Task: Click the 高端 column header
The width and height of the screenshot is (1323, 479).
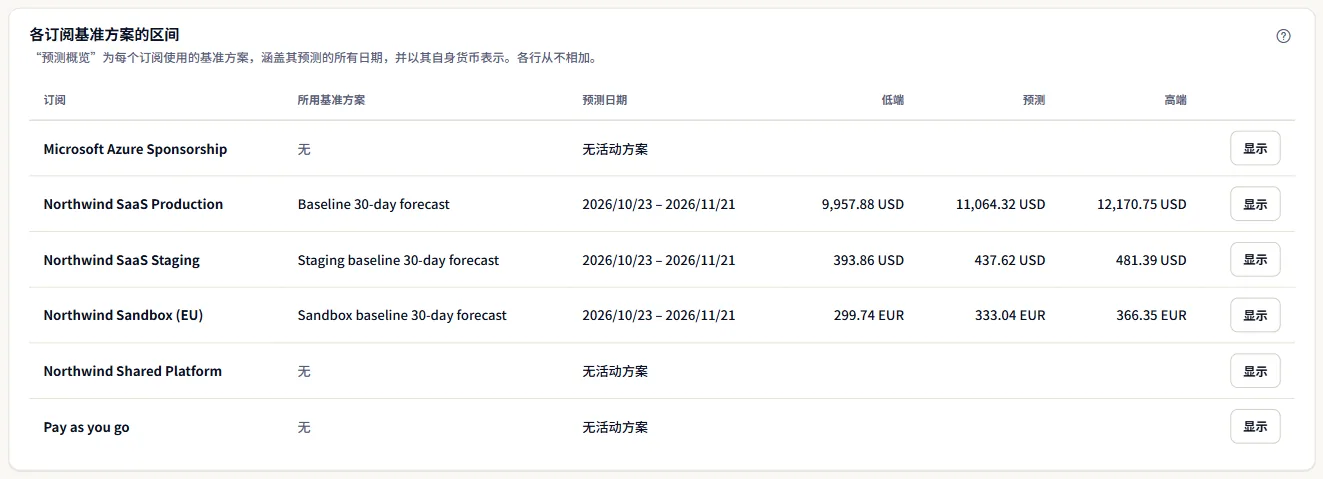Action: [1175, 101]
